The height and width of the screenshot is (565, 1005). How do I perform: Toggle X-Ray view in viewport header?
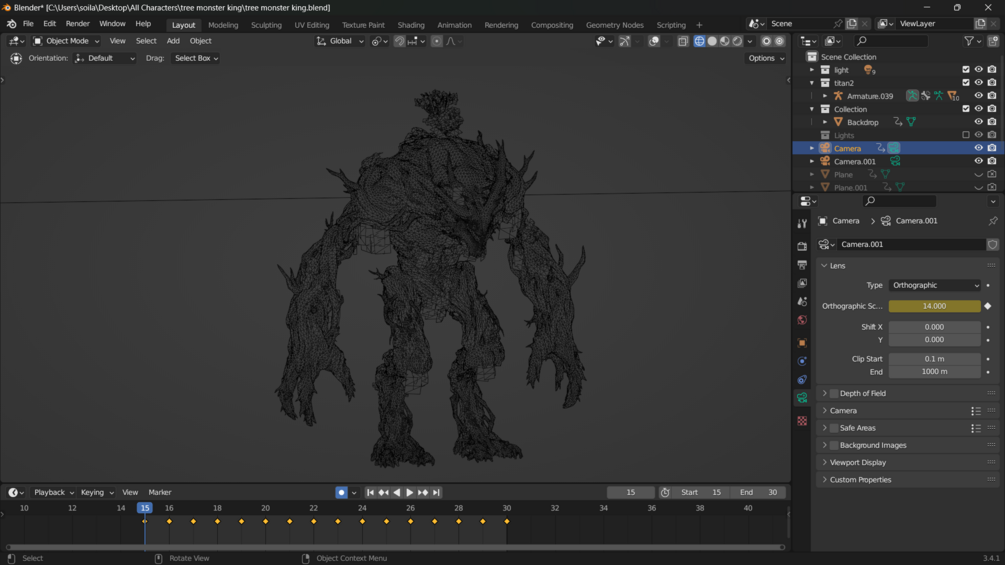pos(683,41)
